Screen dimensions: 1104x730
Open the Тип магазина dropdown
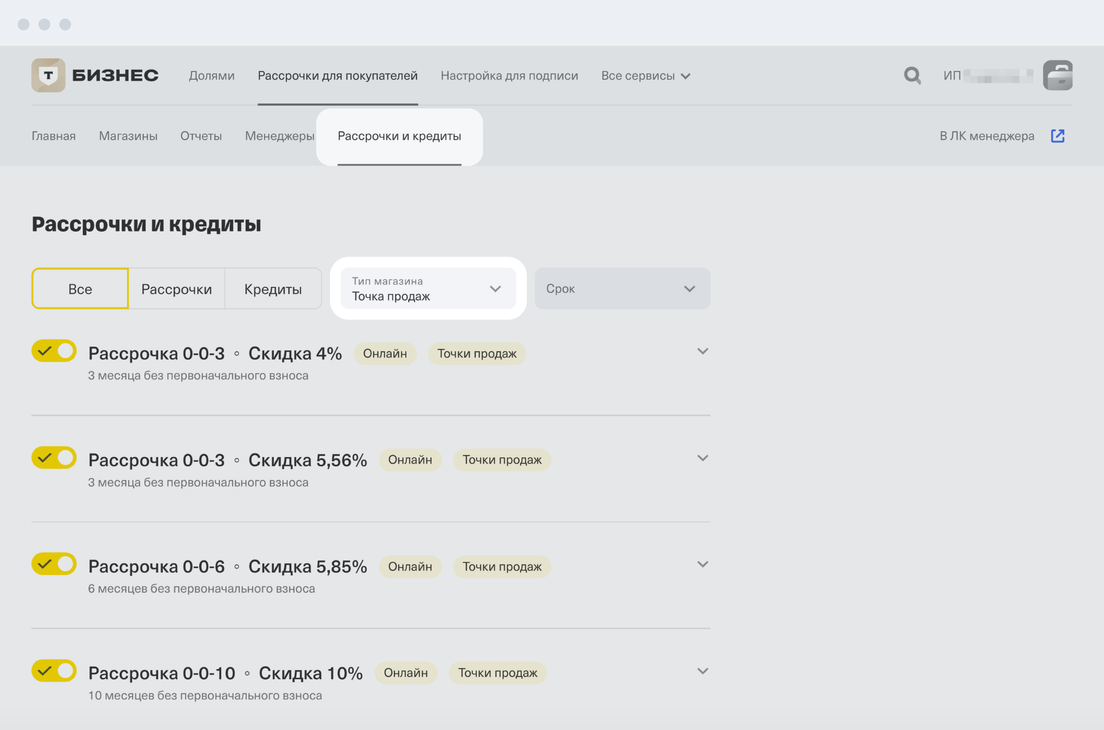[x=427, y=289]
